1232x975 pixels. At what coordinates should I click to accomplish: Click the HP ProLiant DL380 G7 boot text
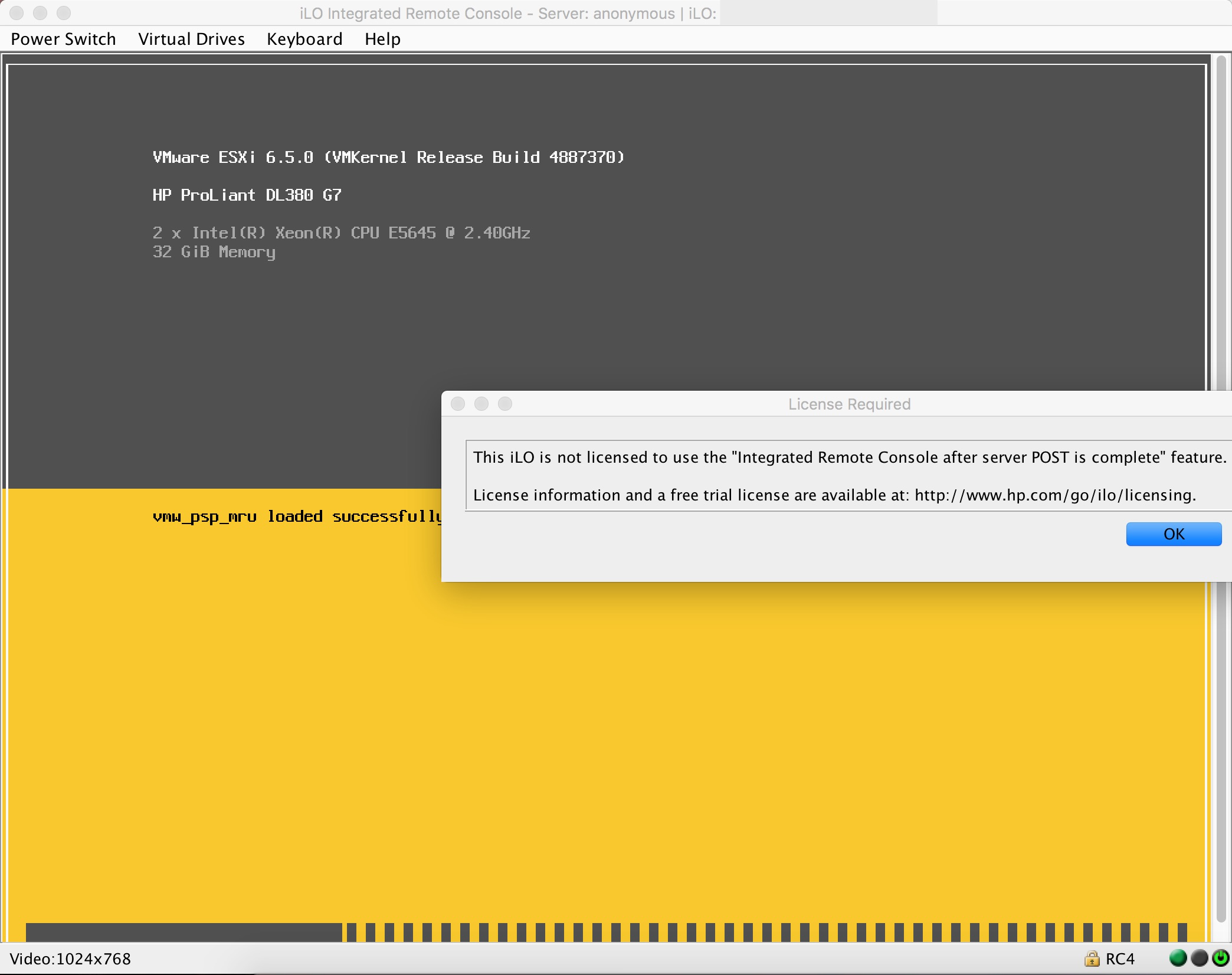point(247,195)
